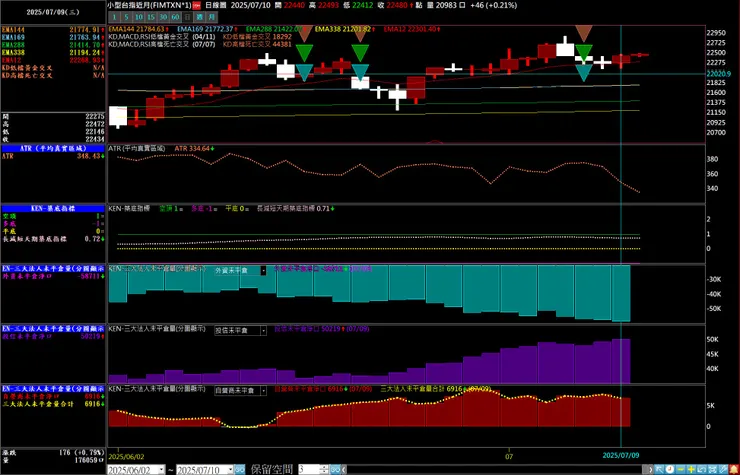Click the 長減短天期築底指標 0.72 row

pyautogui.click(x=53, y=239)
